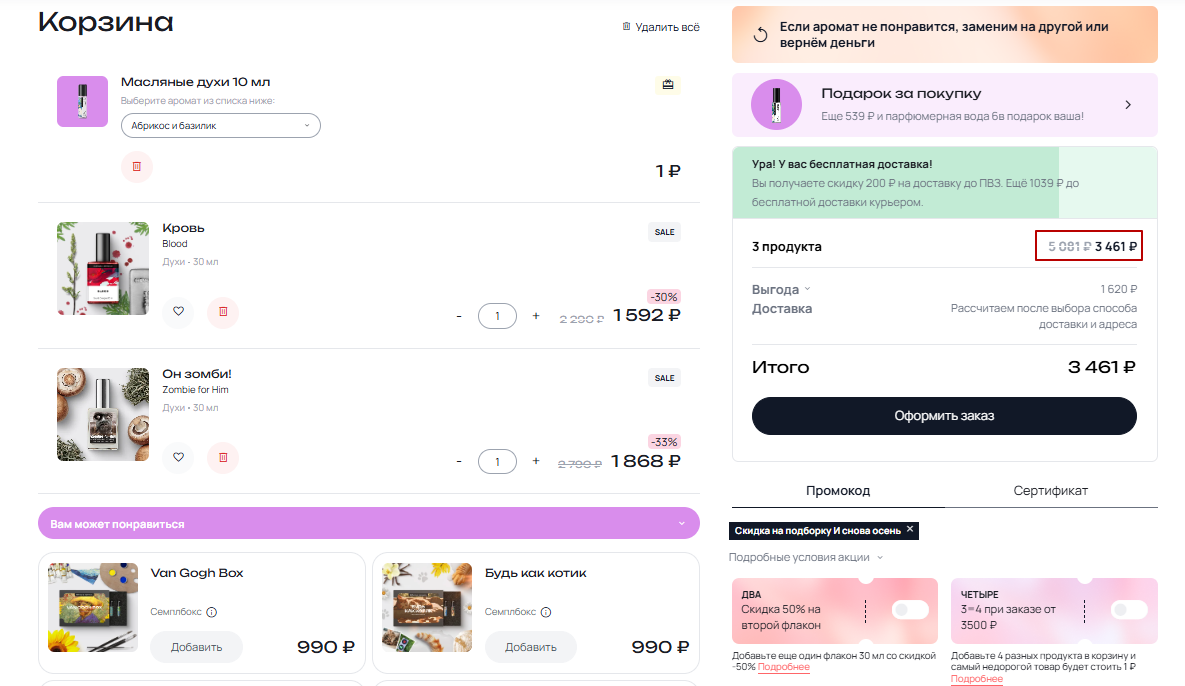Open the Абрикос и базилик scent dropdown

click(x=220, y=126)
